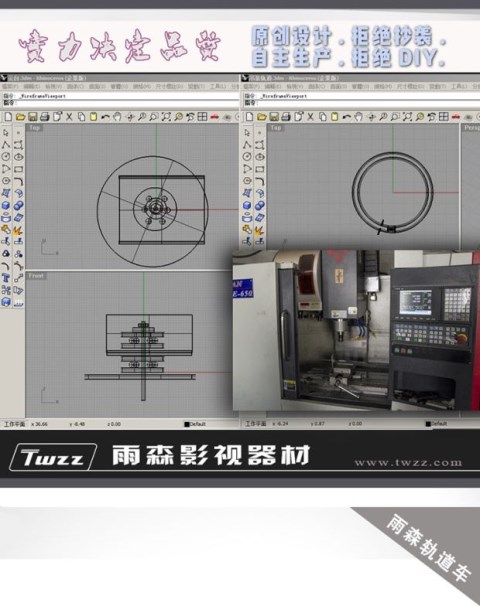Select the Pan hand tool in left window

coord(117,117)
